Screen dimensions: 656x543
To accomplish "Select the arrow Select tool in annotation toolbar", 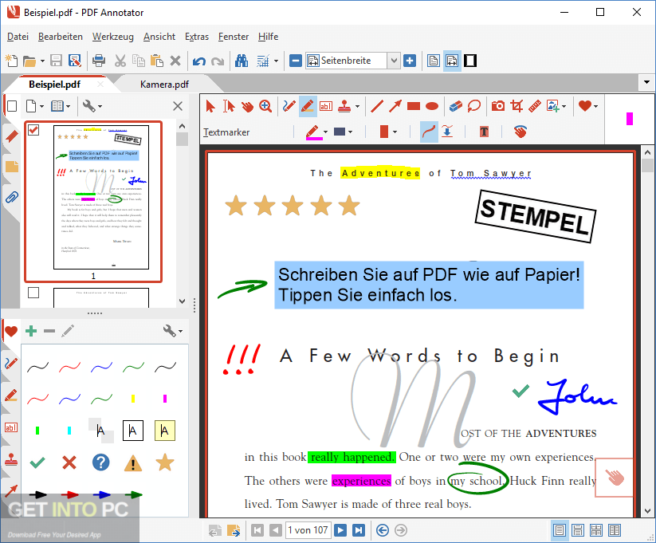I will [x=210, y=106].
